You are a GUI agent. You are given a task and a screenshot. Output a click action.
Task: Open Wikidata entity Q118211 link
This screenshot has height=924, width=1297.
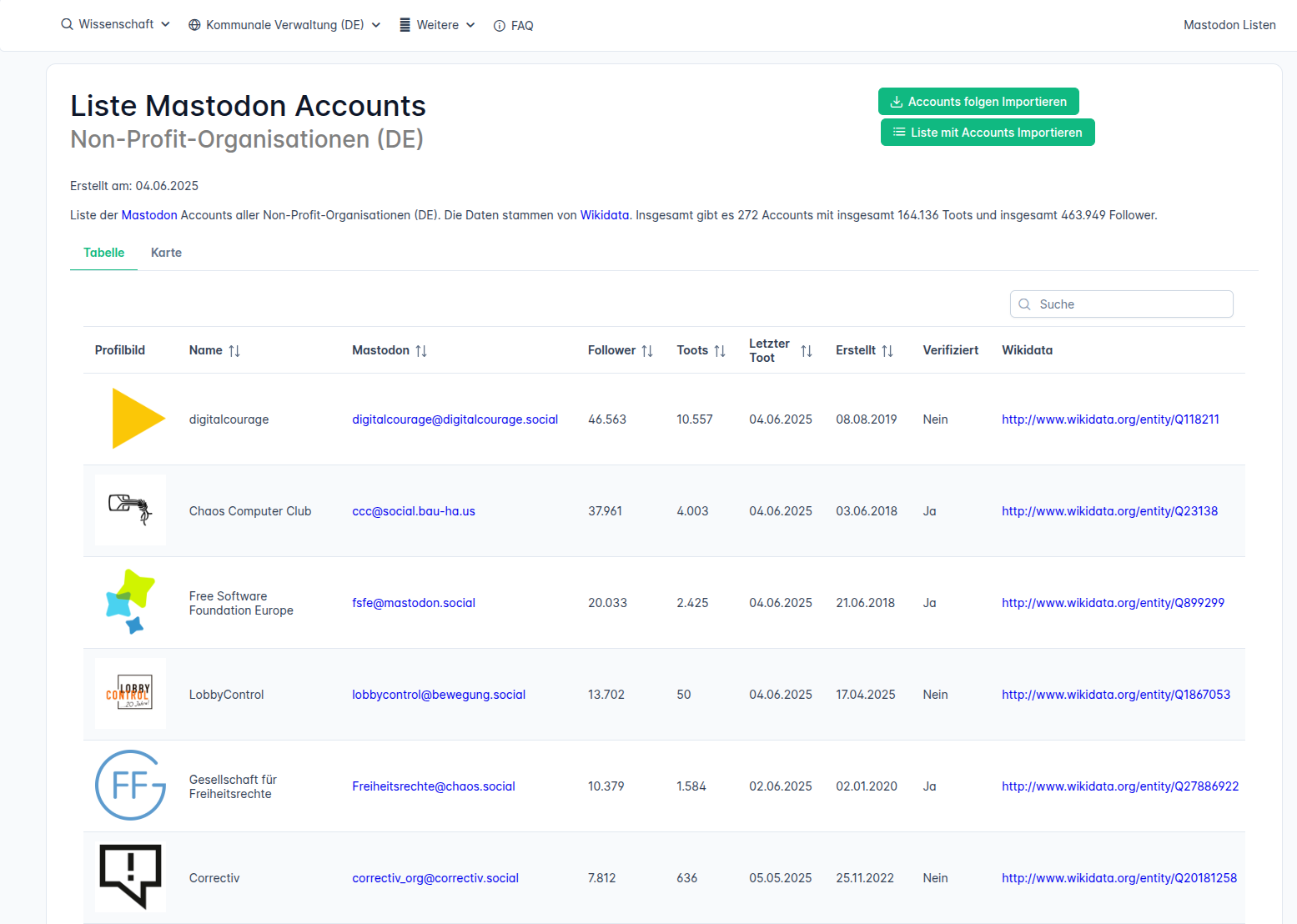(x=1110, y=419)
